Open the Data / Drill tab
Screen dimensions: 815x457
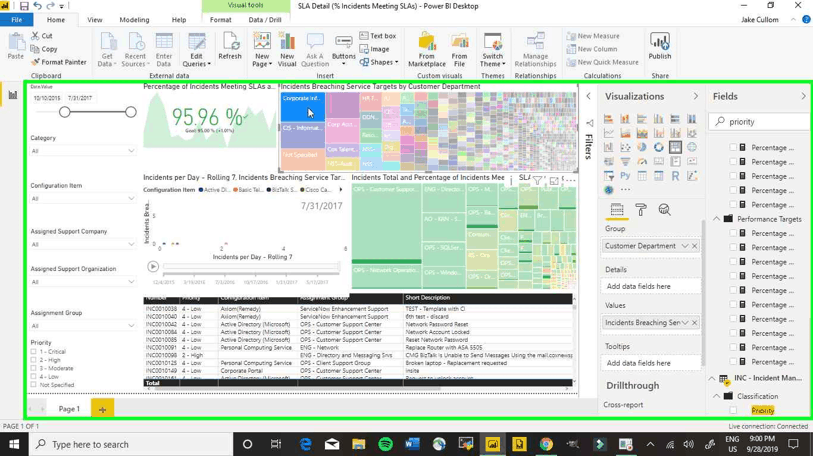[265, 20]
